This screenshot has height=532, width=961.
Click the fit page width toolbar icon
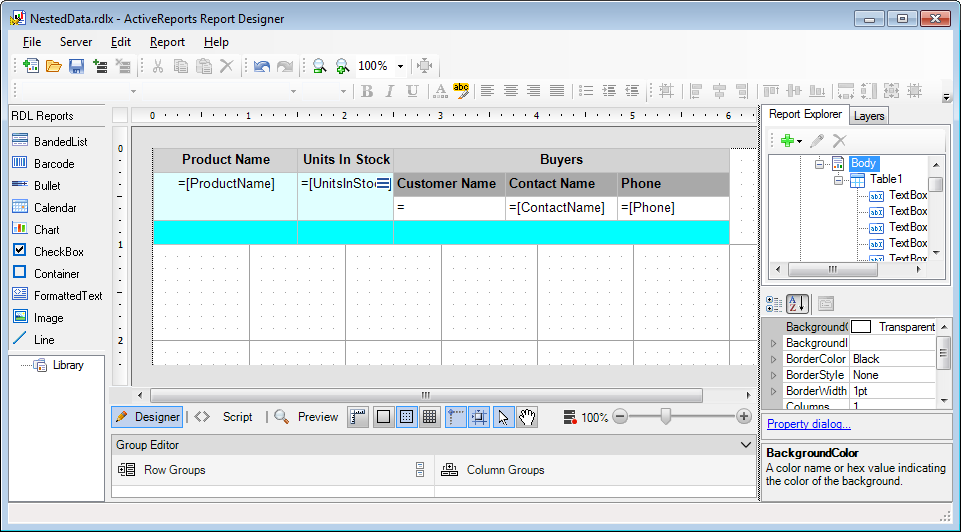click(x=424, y=66)
